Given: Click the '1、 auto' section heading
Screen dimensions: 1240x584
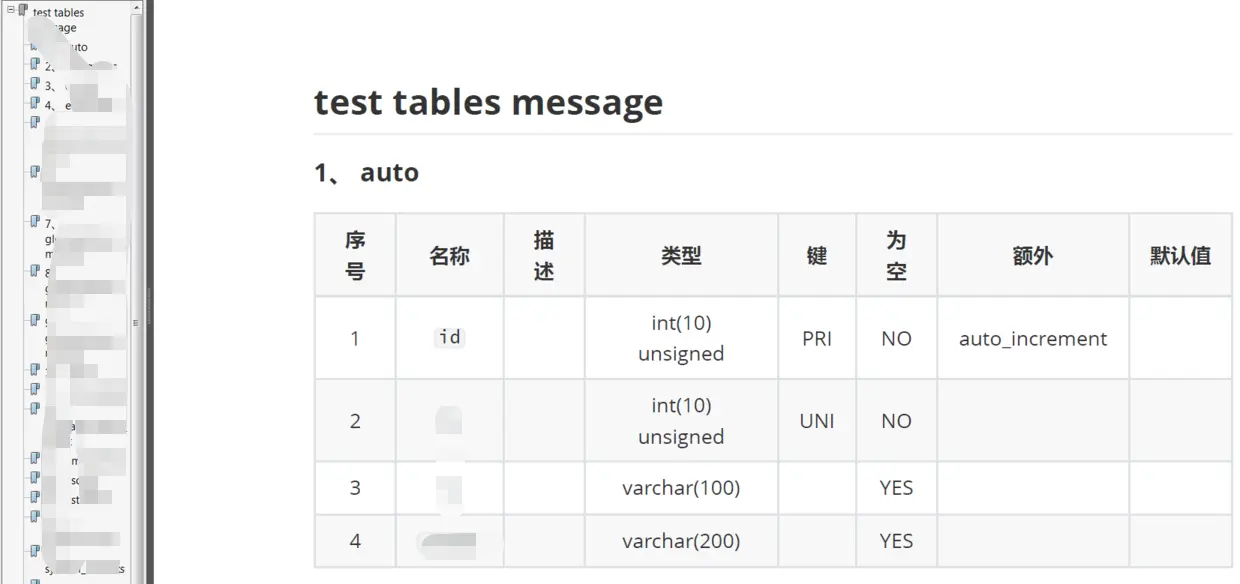Looking at the screenshot, I should pos(366,172).
